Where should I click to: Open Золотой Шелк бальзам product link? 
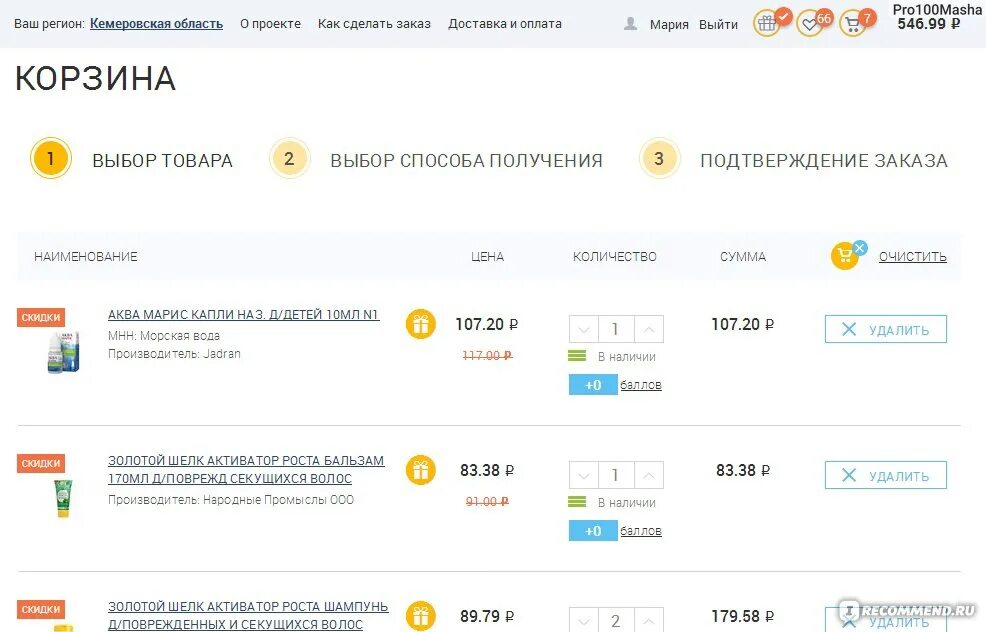point(246,469)
